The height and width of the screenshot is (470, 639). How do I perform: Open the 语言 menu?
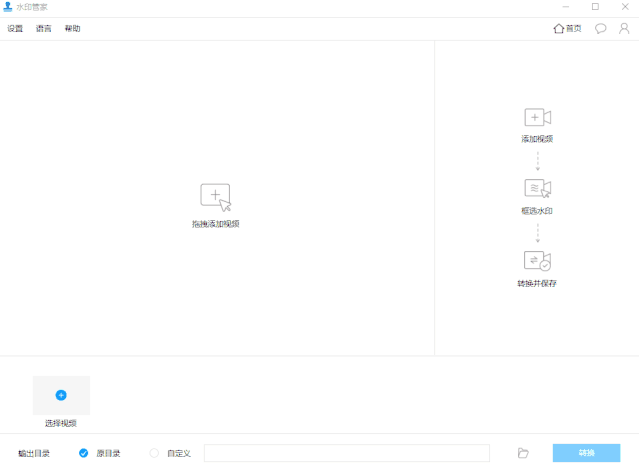coord(44,29)
